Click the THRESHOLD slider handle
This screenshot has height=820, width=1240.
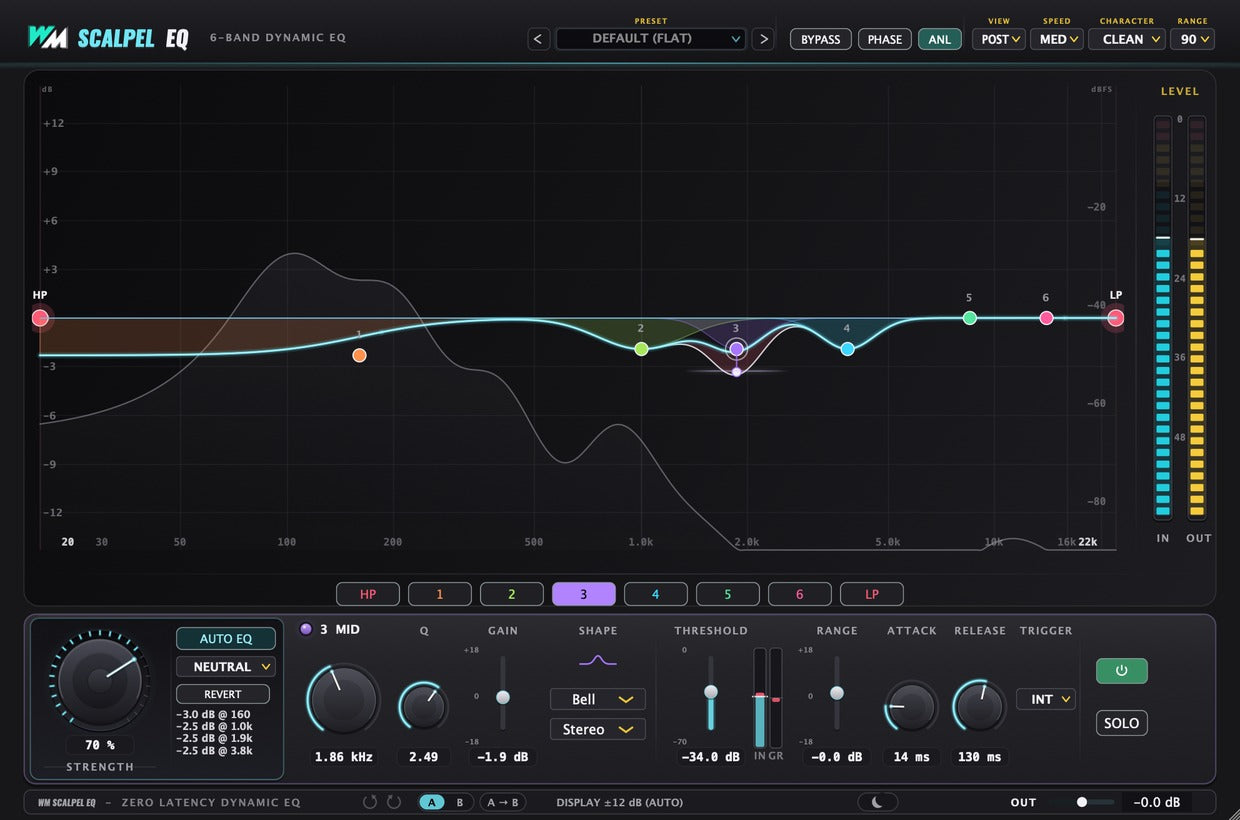tap(711, 692)
